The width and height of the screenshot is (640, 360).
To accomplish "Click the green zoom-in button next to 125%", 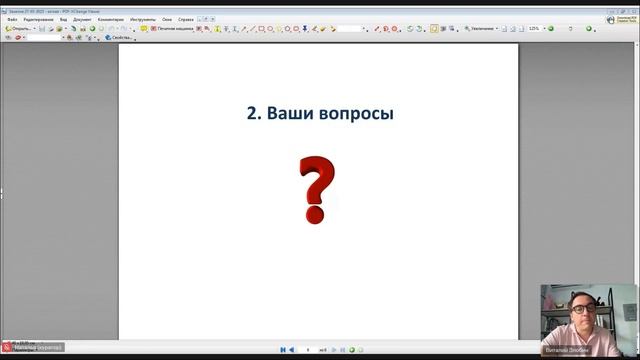I will tap(551, 29).
